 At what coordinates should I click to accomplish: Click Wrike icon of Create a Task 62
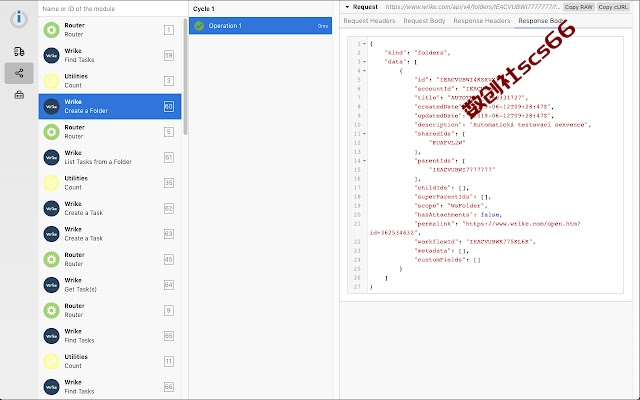click(51, 208)
